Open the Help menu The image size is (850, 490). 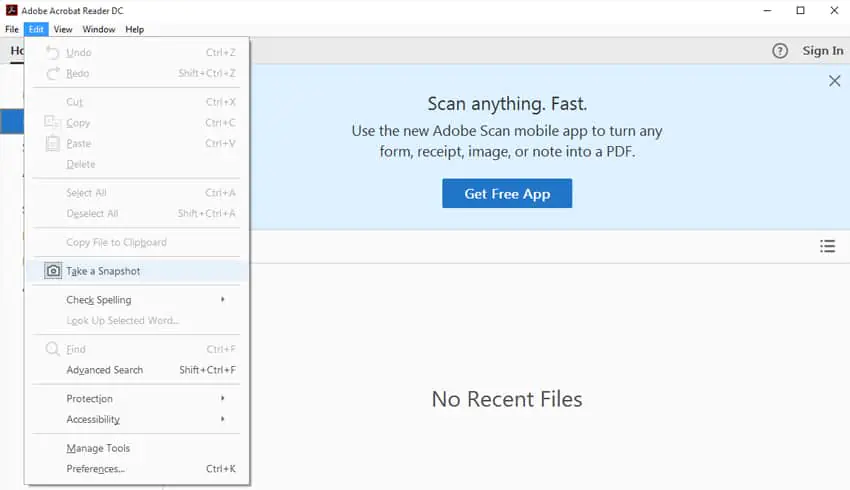[x=134, y=29]
